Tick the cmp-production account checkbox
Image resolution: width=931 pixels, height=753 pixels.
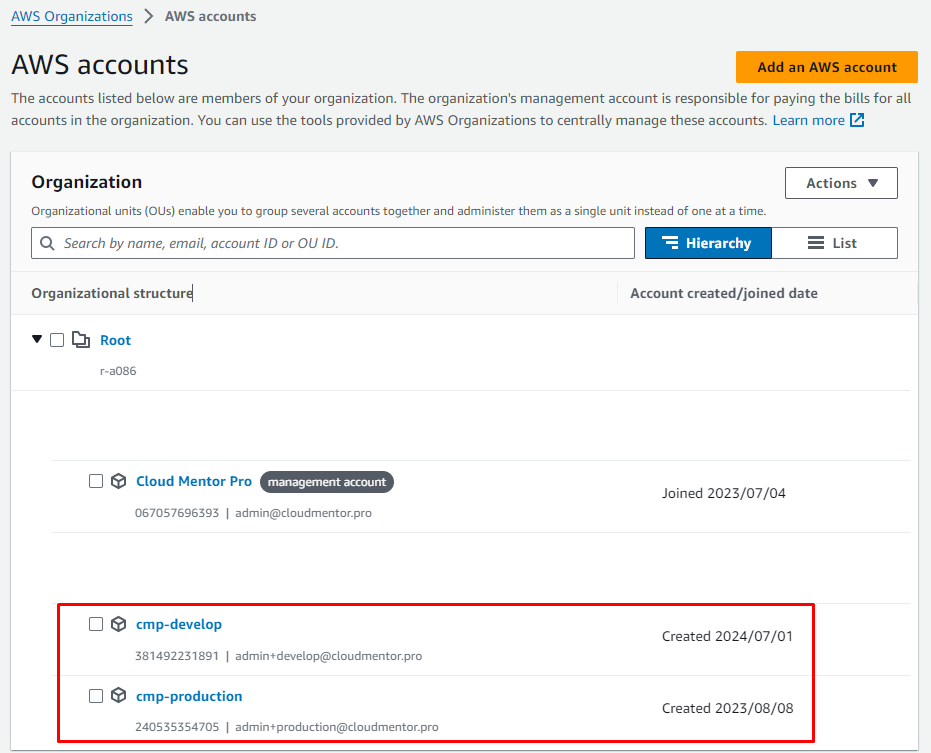96,696
